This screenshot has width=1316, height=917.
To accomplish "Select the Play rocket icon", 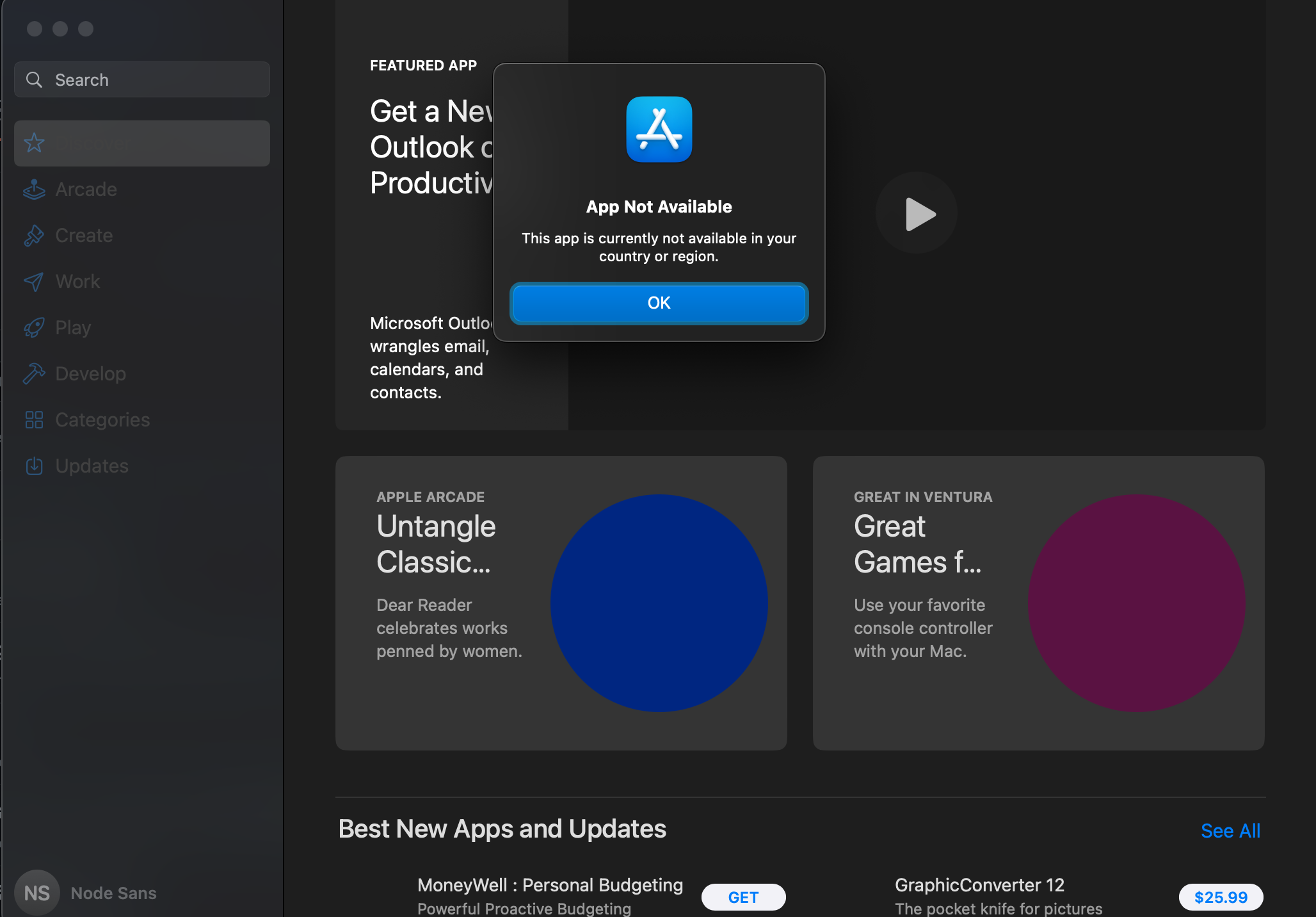I will tap(34, 327).
